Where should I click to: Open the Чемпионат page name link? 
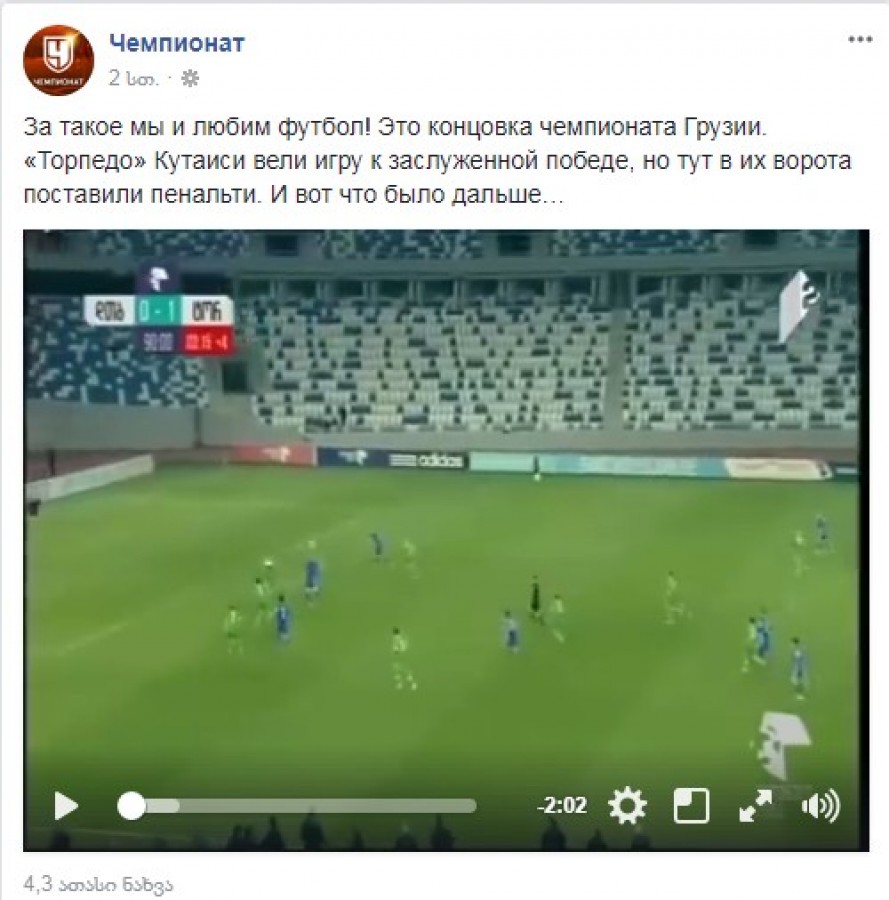click(177, 43)
